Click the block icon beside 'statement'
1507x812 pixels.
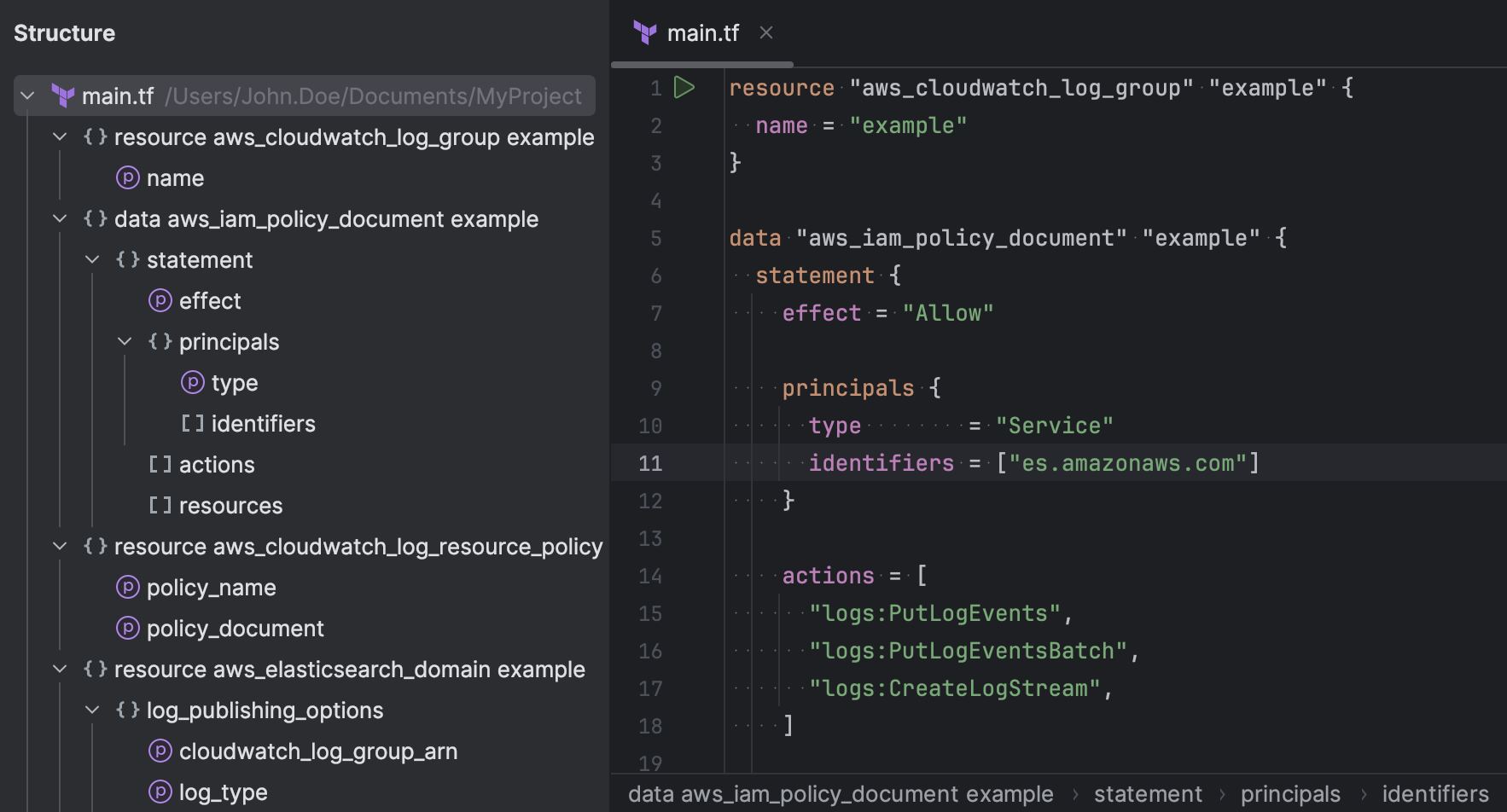[127, 259]
